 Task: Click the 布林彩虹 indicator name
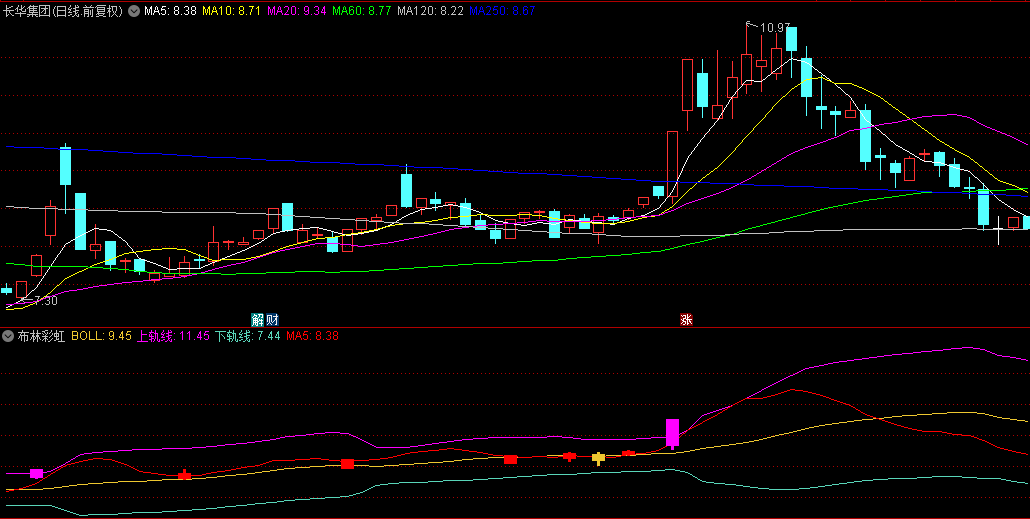click(41, 336)
